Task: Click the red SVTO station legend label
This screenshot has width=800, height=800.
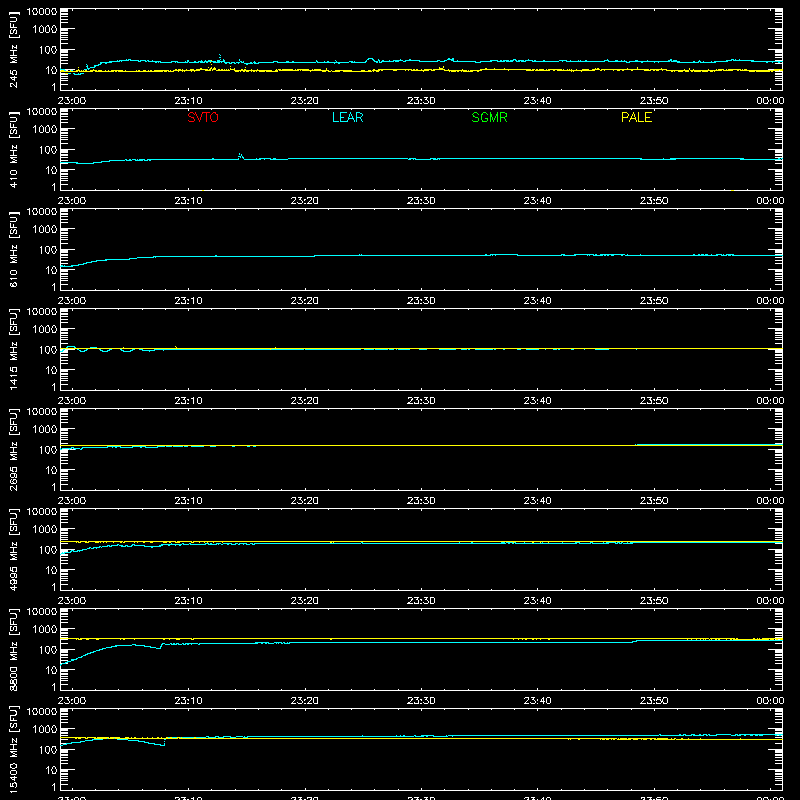Action: (203, 117)
